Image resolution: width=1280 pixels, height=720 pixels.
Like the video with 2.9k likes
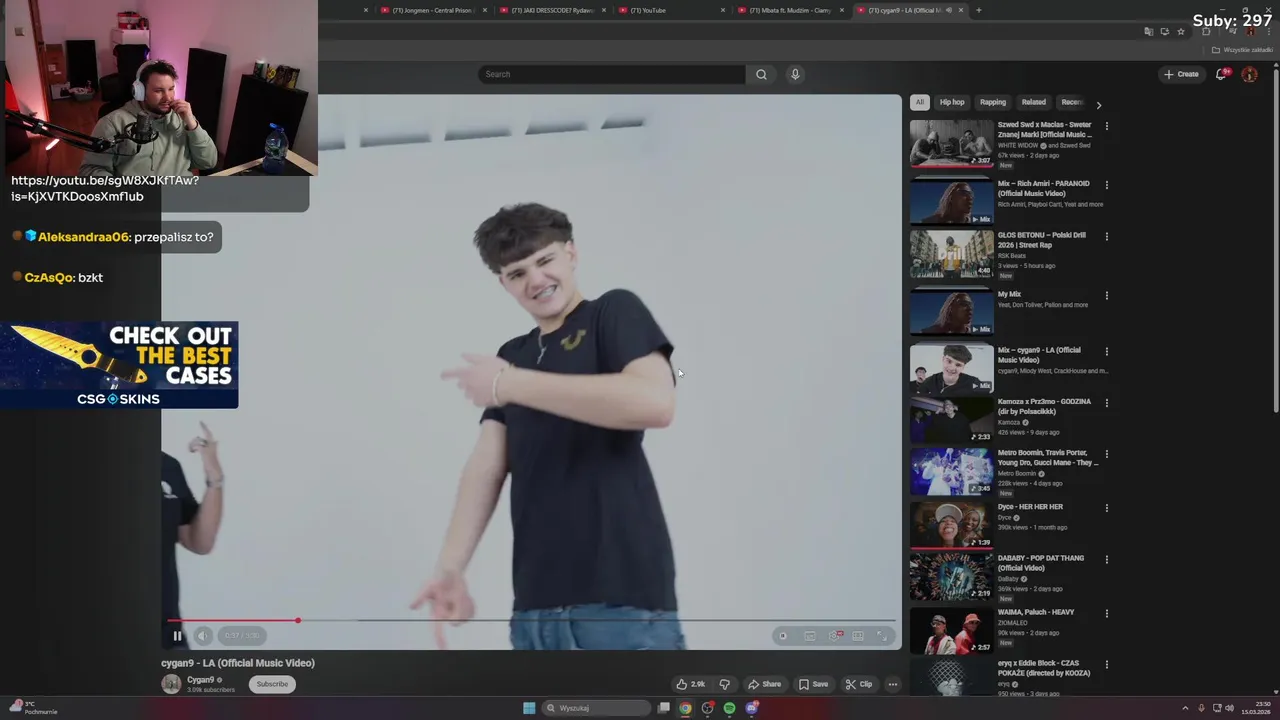tap(691, 684)
